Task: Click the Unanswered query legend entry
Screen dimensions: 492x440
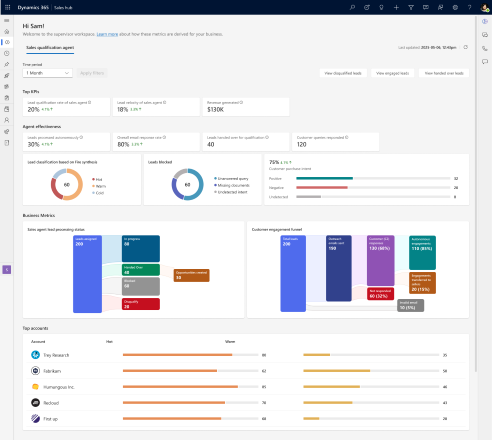Action: 231,179
